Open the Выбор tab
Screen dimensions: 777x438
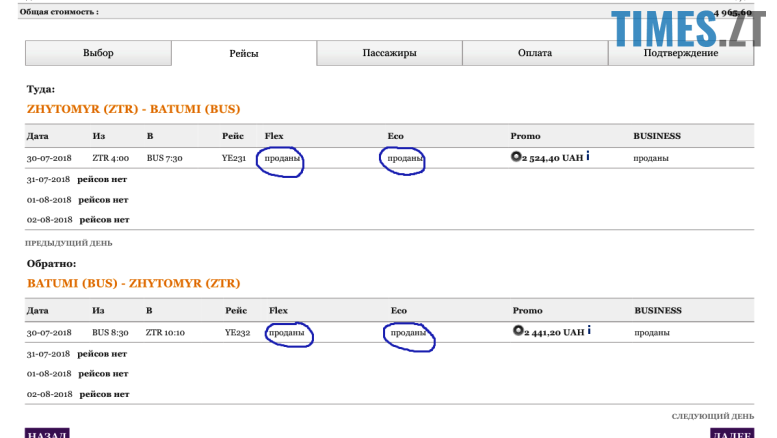coord(98,53)
